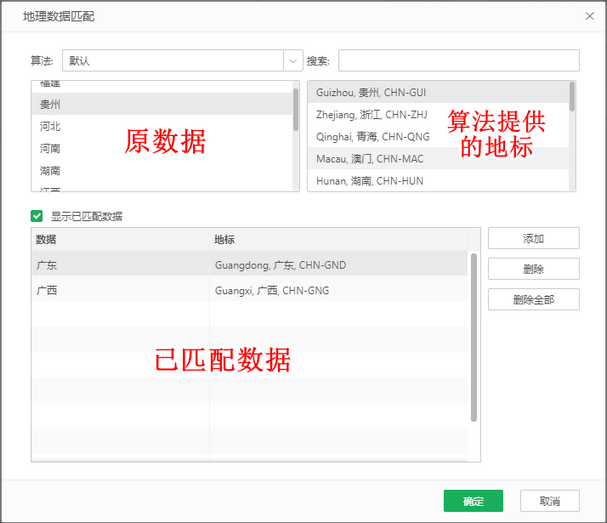Click the 删除 button
607x523 pixels.
point(533,269)
